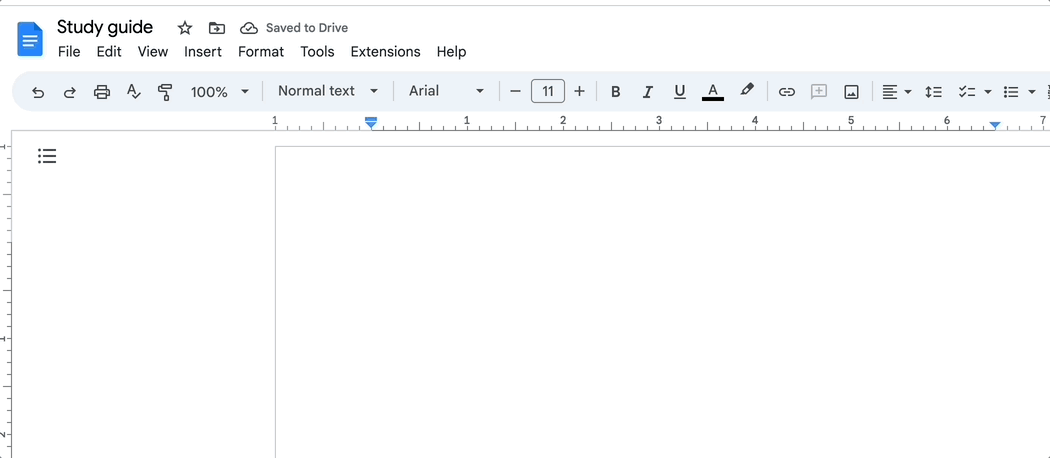This screenshot has width=1050, height=458.
Task: Click inside the blank document page
Action: click(662, 301)
